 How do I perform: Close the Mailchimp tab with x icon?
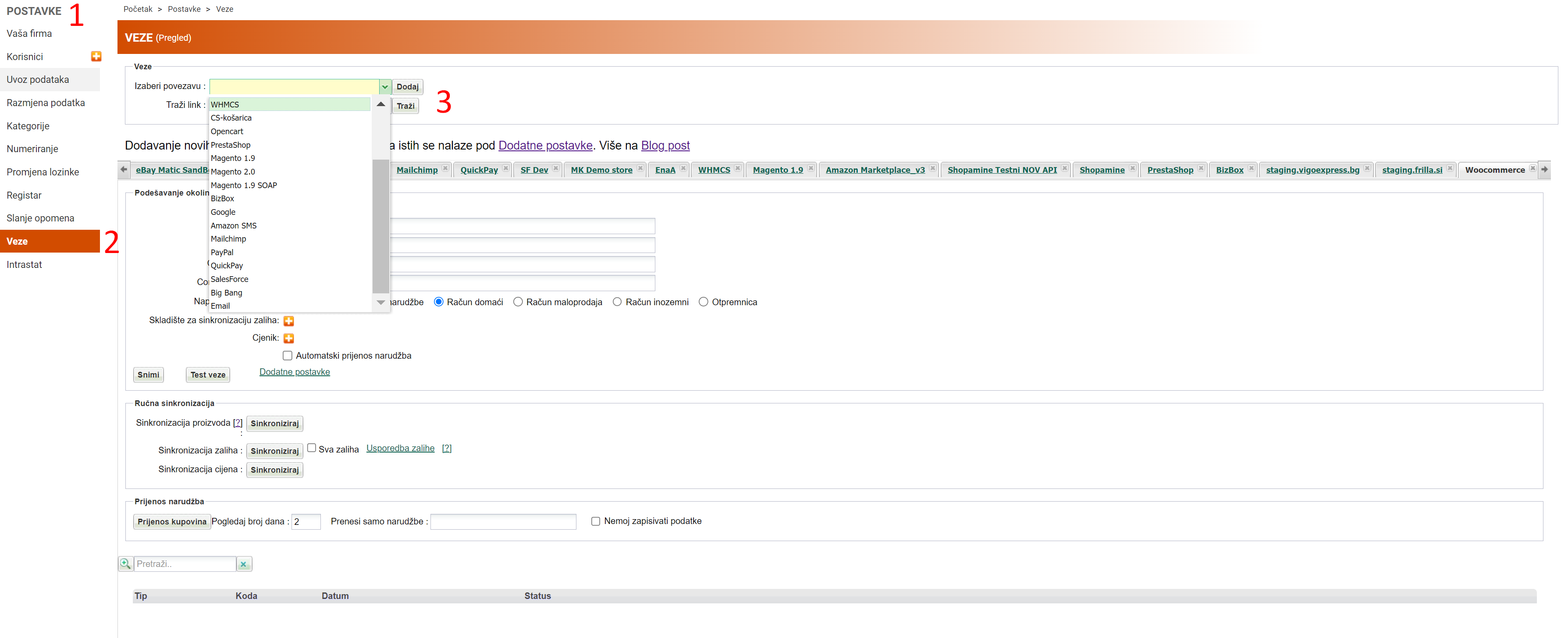[445, 169]
